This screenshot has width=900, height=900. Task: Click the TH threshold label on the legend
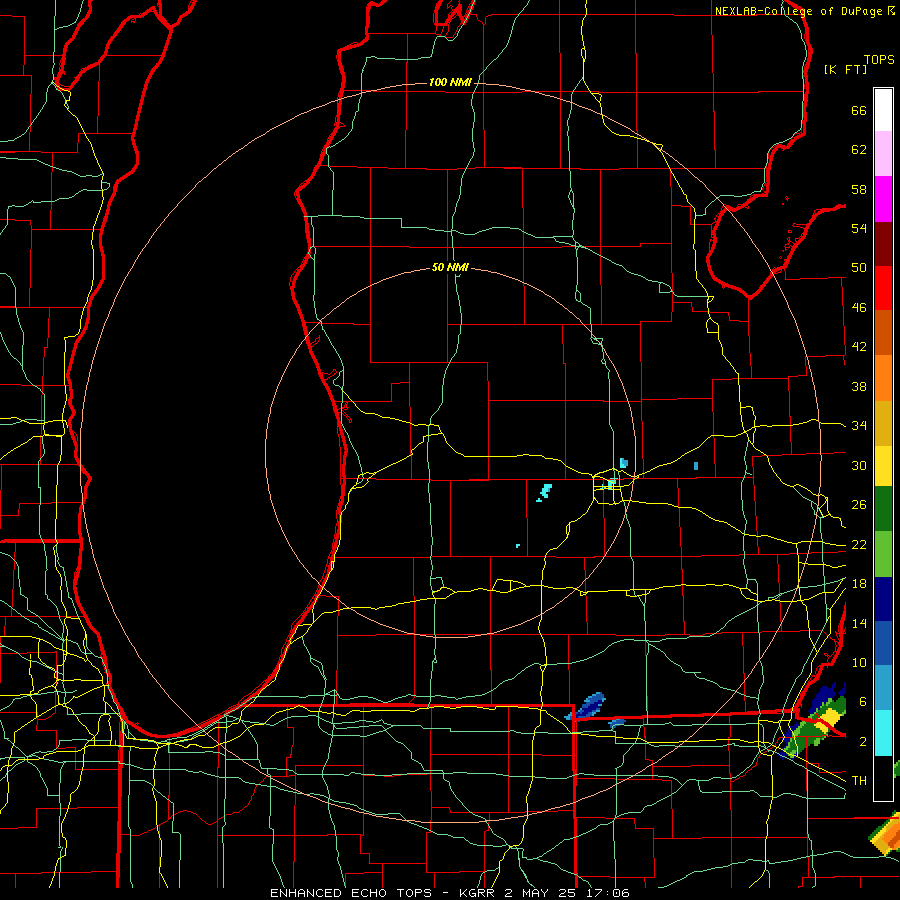coord(859,781)
